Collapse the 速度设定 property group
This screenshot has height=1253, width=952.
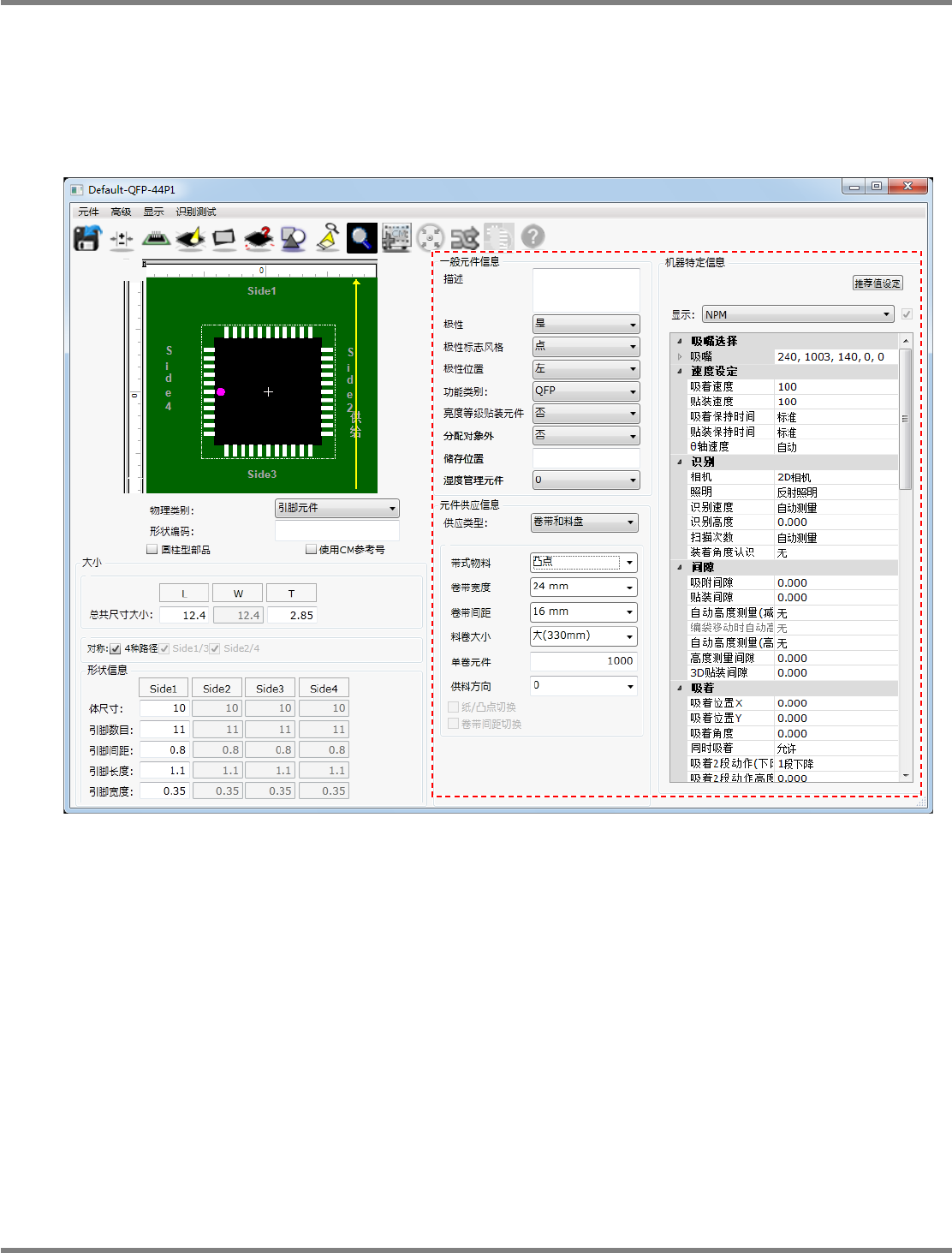[x=680, y=371]
